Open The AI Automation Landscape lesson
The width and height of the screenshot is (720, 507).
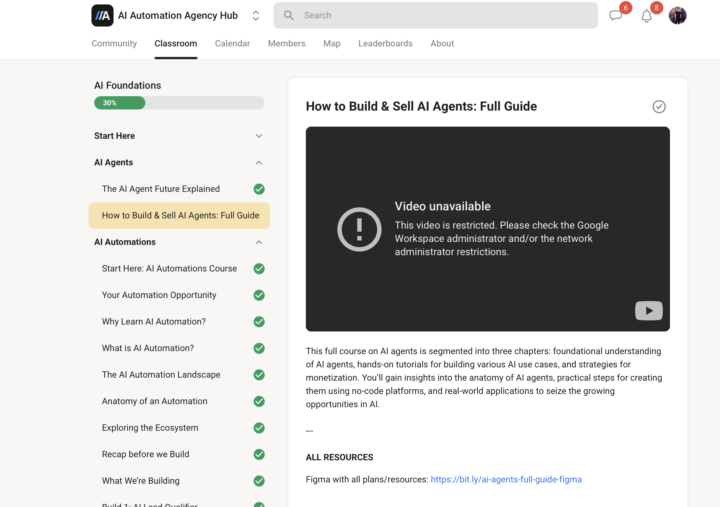[161, 375]
